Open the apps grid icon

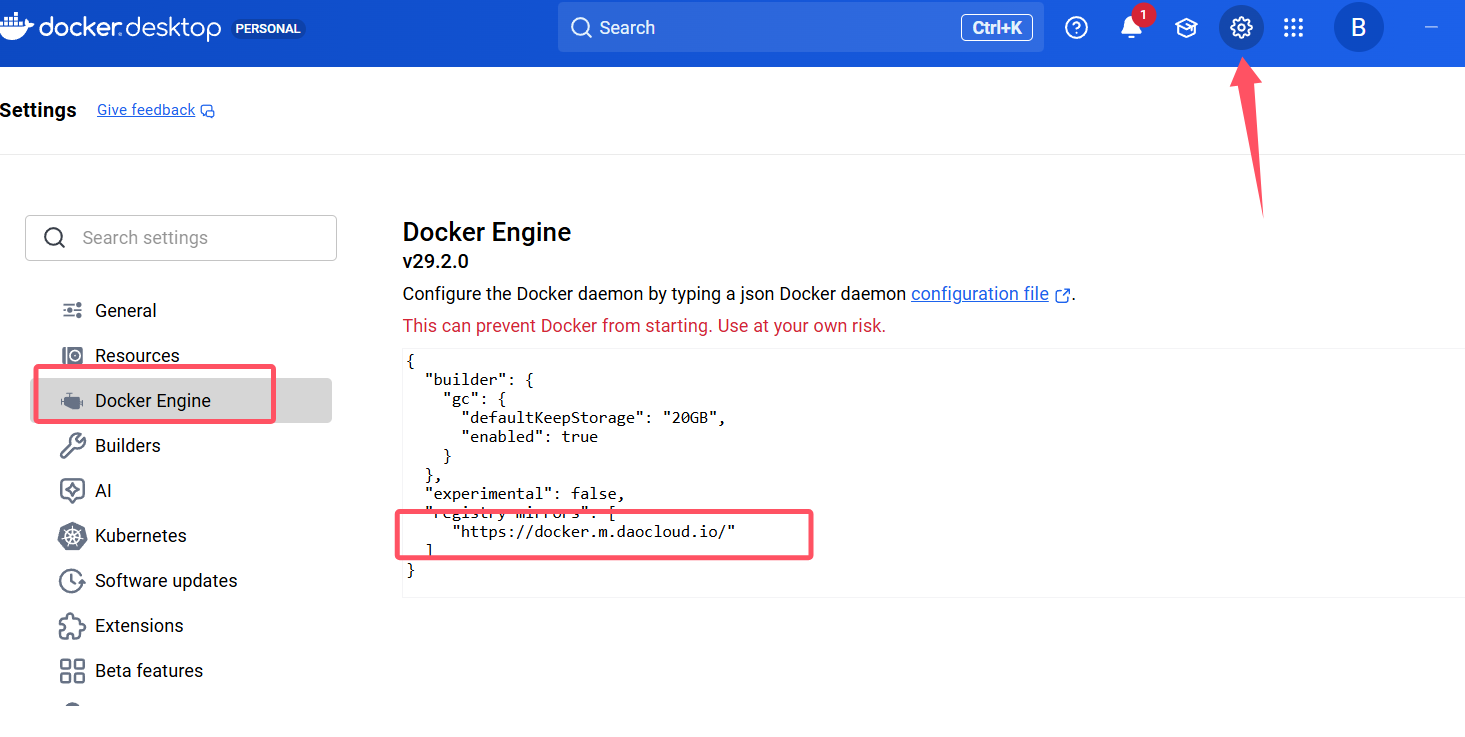1294,28
